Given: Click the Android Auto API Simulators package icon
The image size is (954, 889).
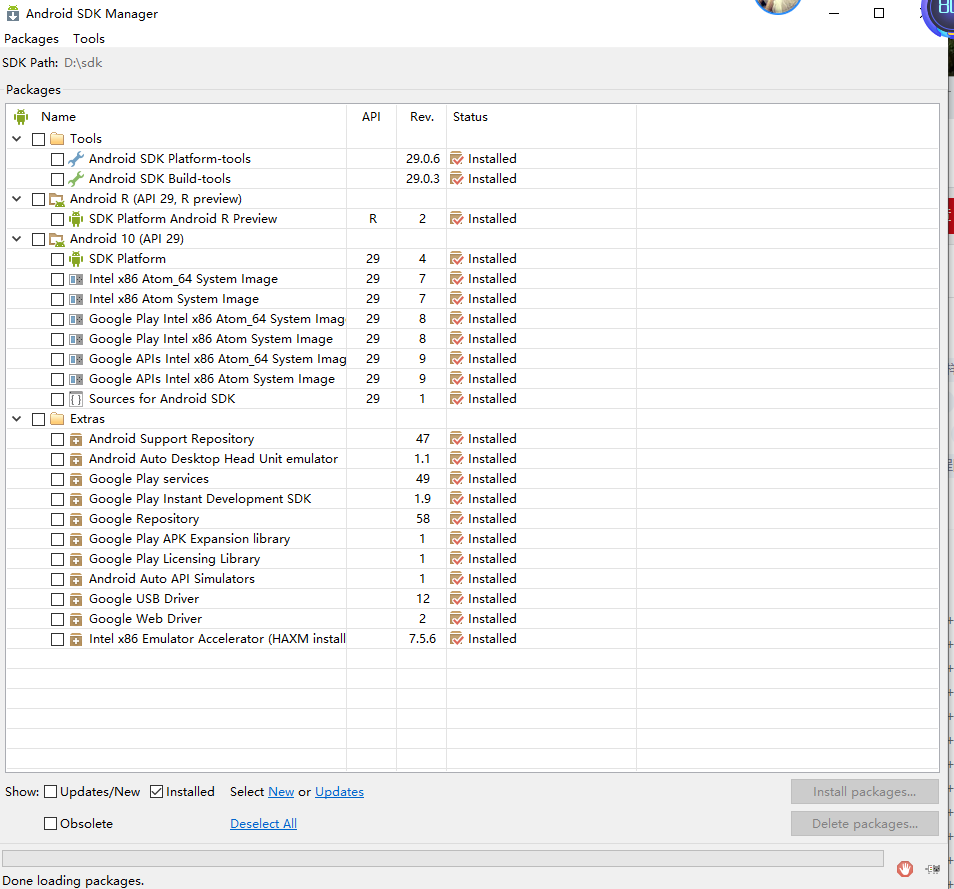Looking at the screenshot, I should pyautogui.click(x=76, y=580).
